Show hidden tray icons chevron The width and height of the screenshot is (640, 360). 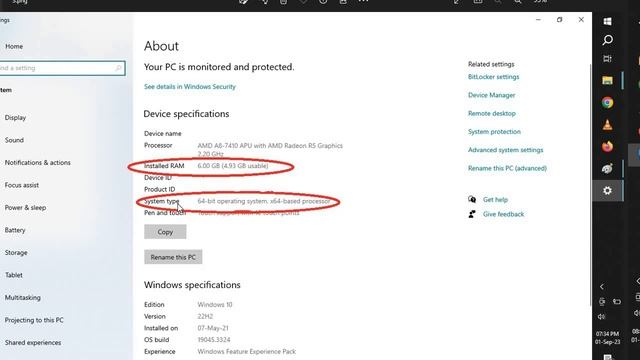tap(602, 287)
